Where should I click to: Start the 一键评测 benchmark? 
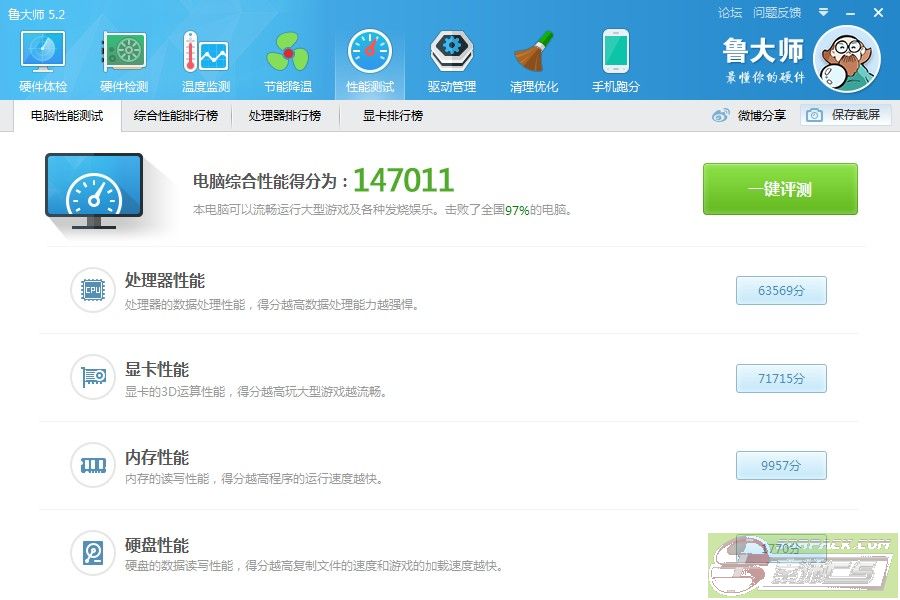(780, 189)
